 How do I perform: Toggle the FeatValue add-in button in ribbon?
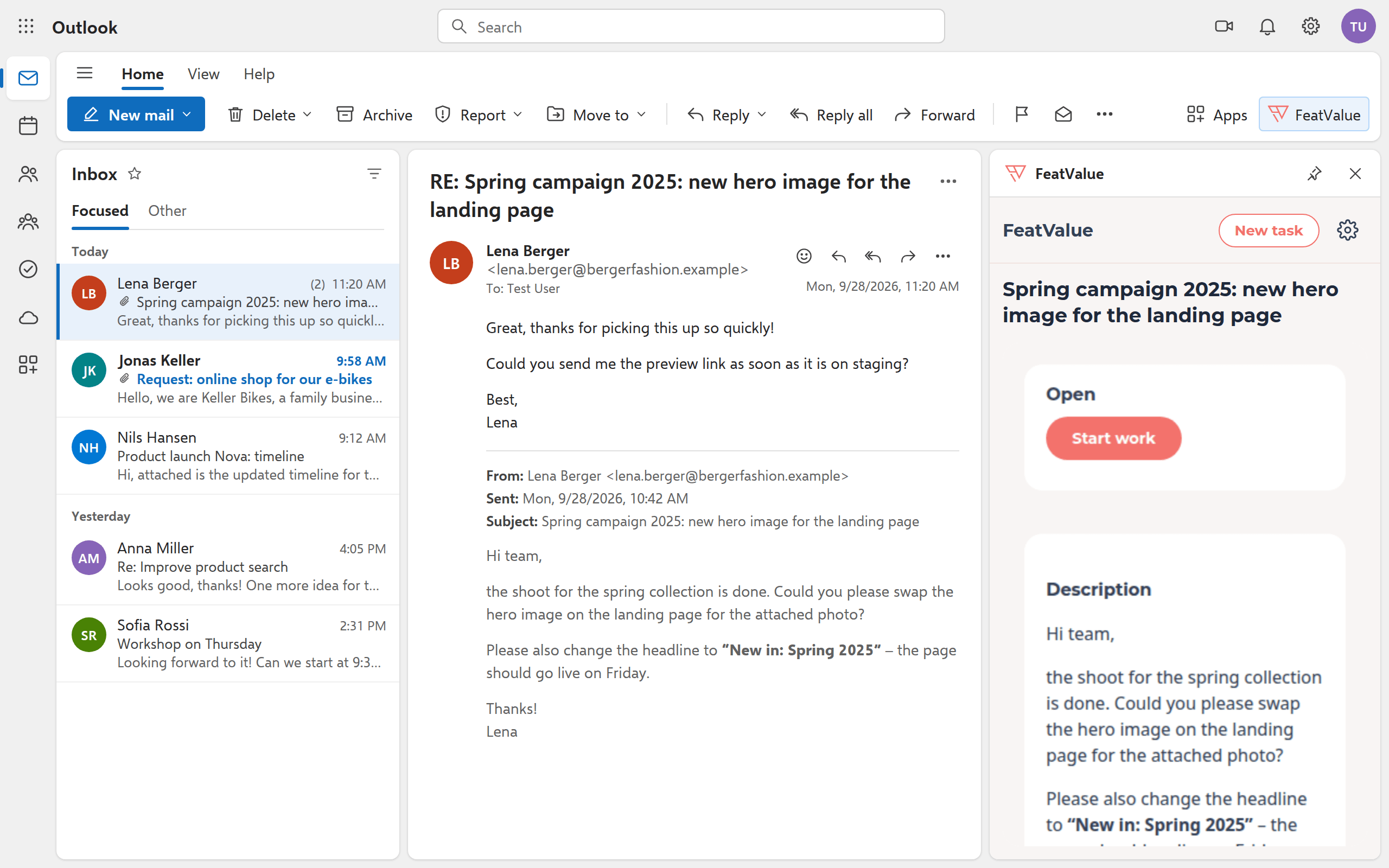[x=1313, y=114]
